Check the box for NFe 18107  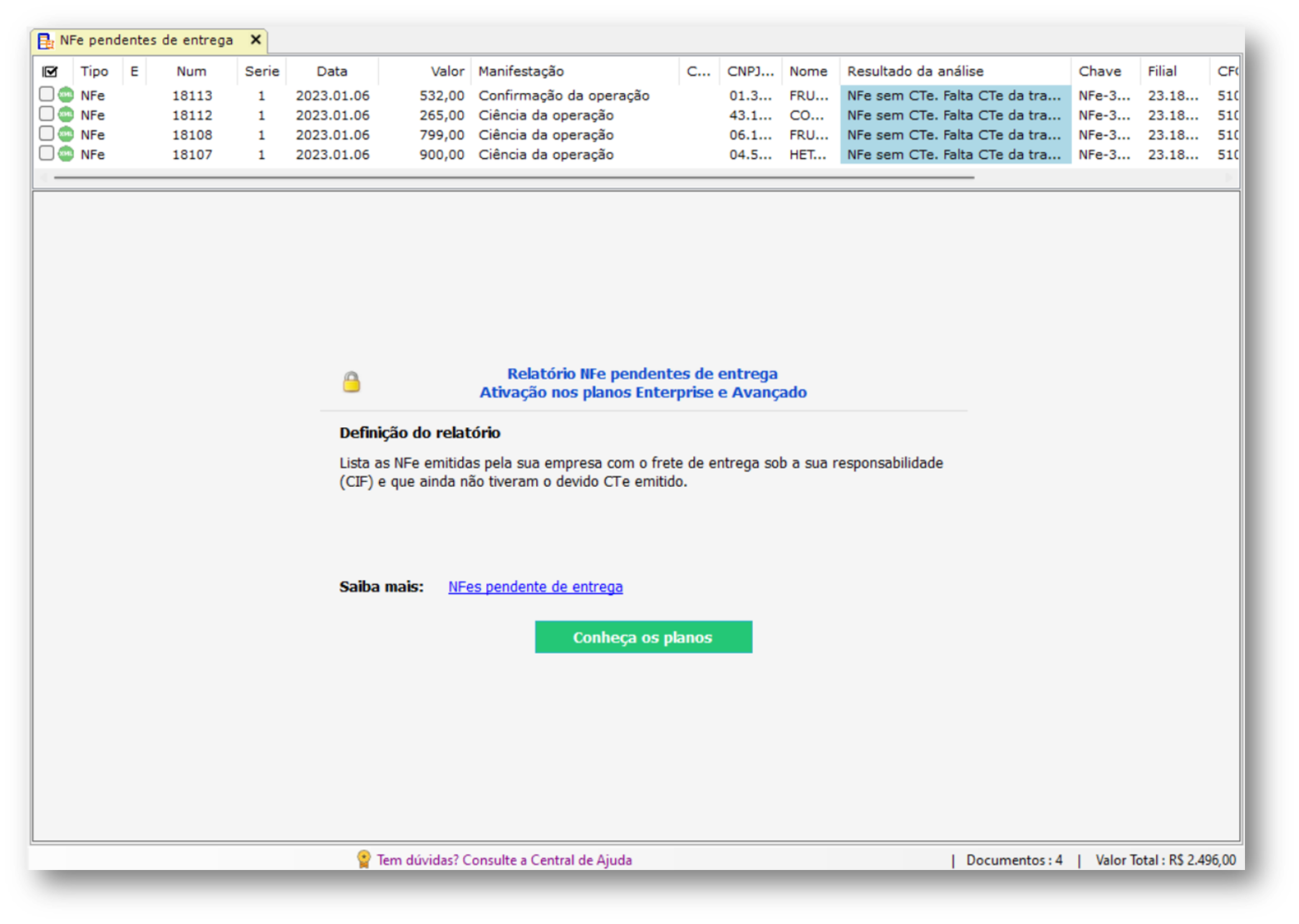(47, 153)
